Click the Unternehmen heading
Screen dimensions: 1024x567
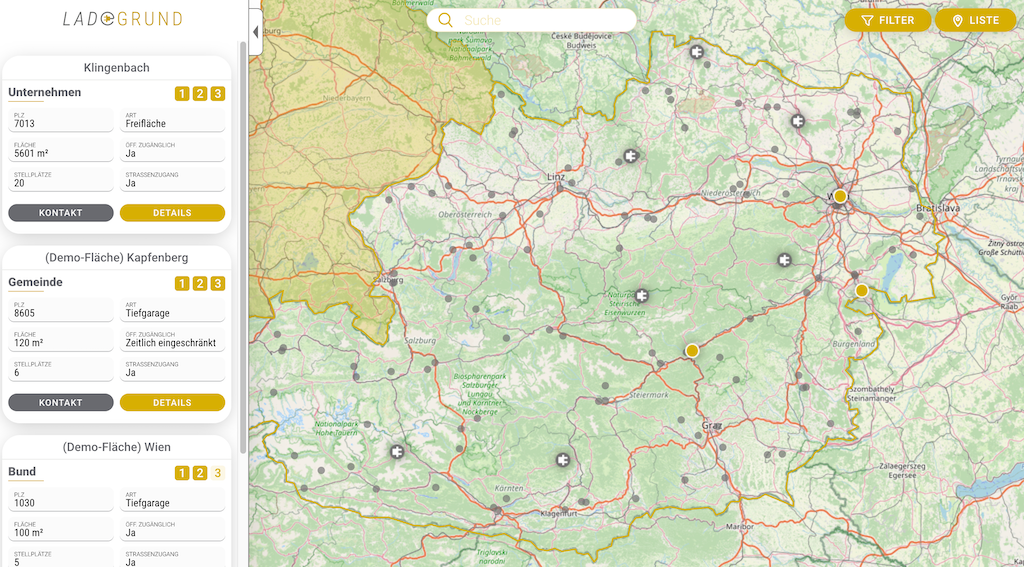click(44, 92)
